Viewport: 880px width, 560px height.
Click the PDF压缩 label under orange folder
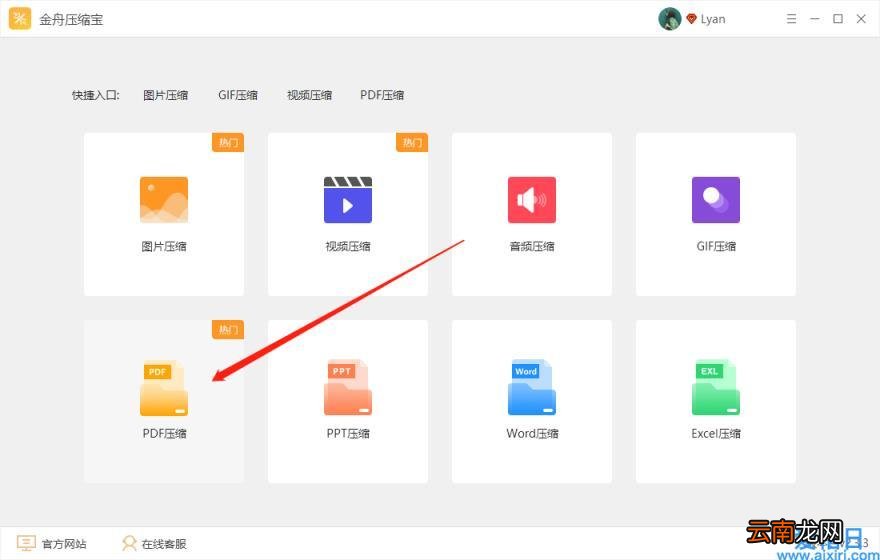click(x=164, y=434)
